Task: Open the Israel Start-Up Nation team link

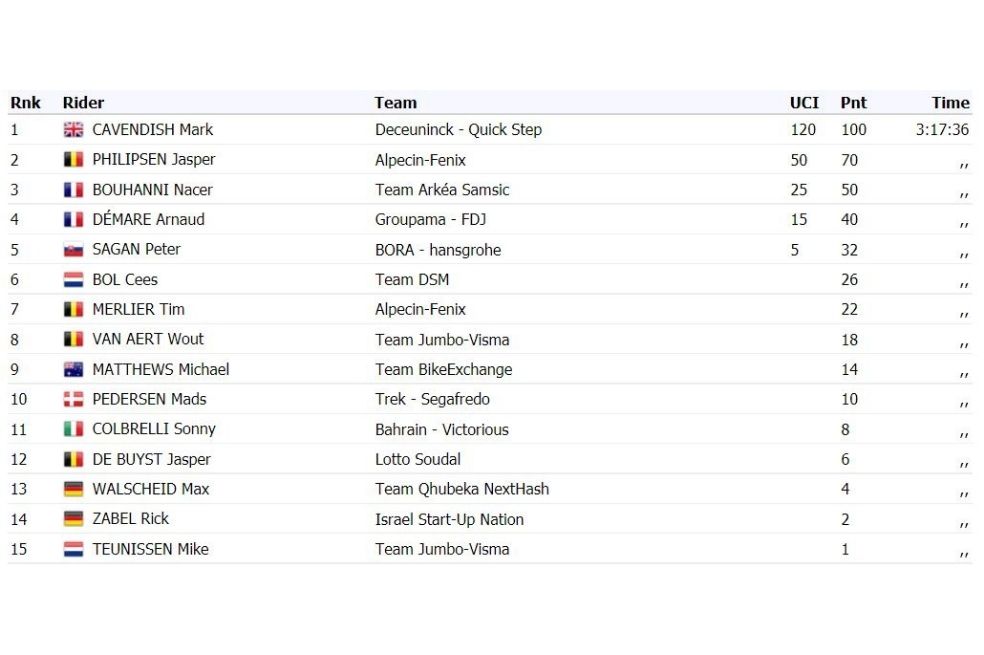Action: (449, 519)
